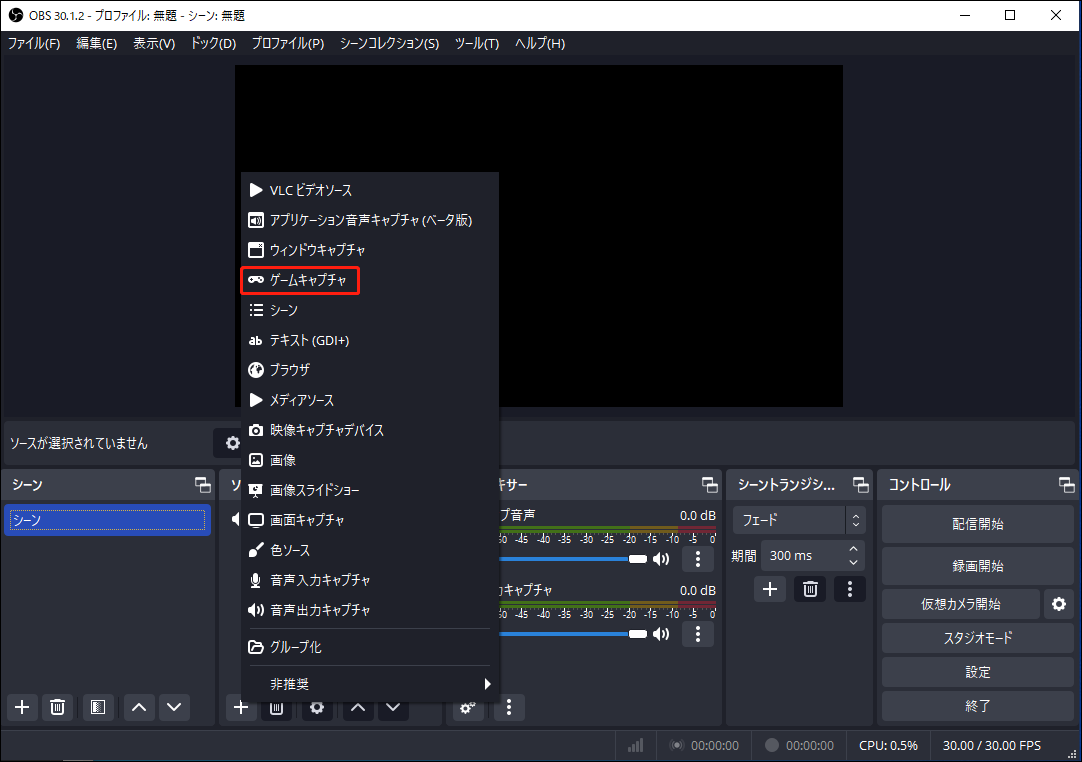Viewport: 1082px width, 762px height.
Task: Click the 配信開始 button
Action: [x=977, y=524]
